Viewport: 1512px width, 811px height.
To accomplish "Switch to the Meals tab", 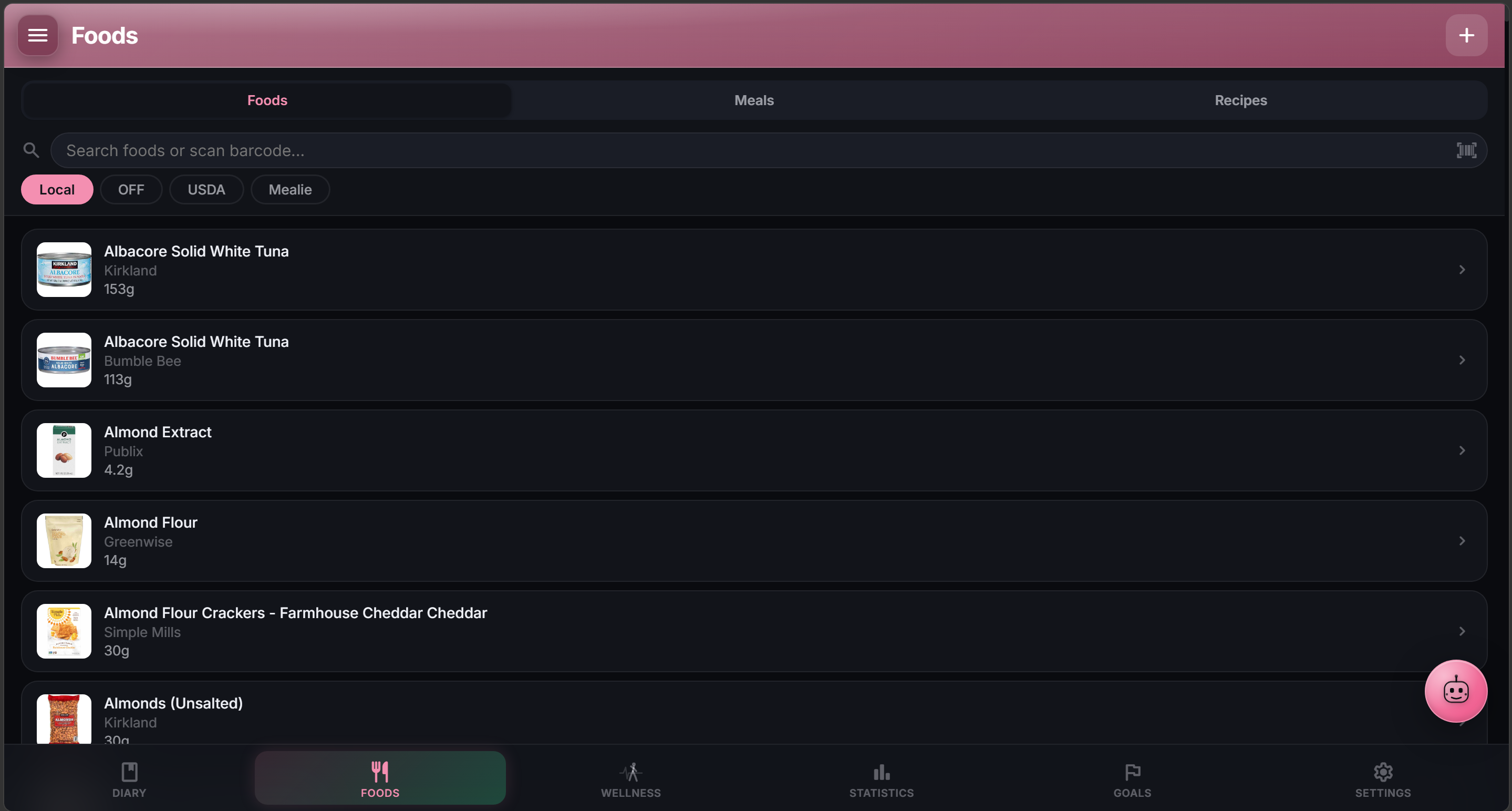I will point(754,100).
